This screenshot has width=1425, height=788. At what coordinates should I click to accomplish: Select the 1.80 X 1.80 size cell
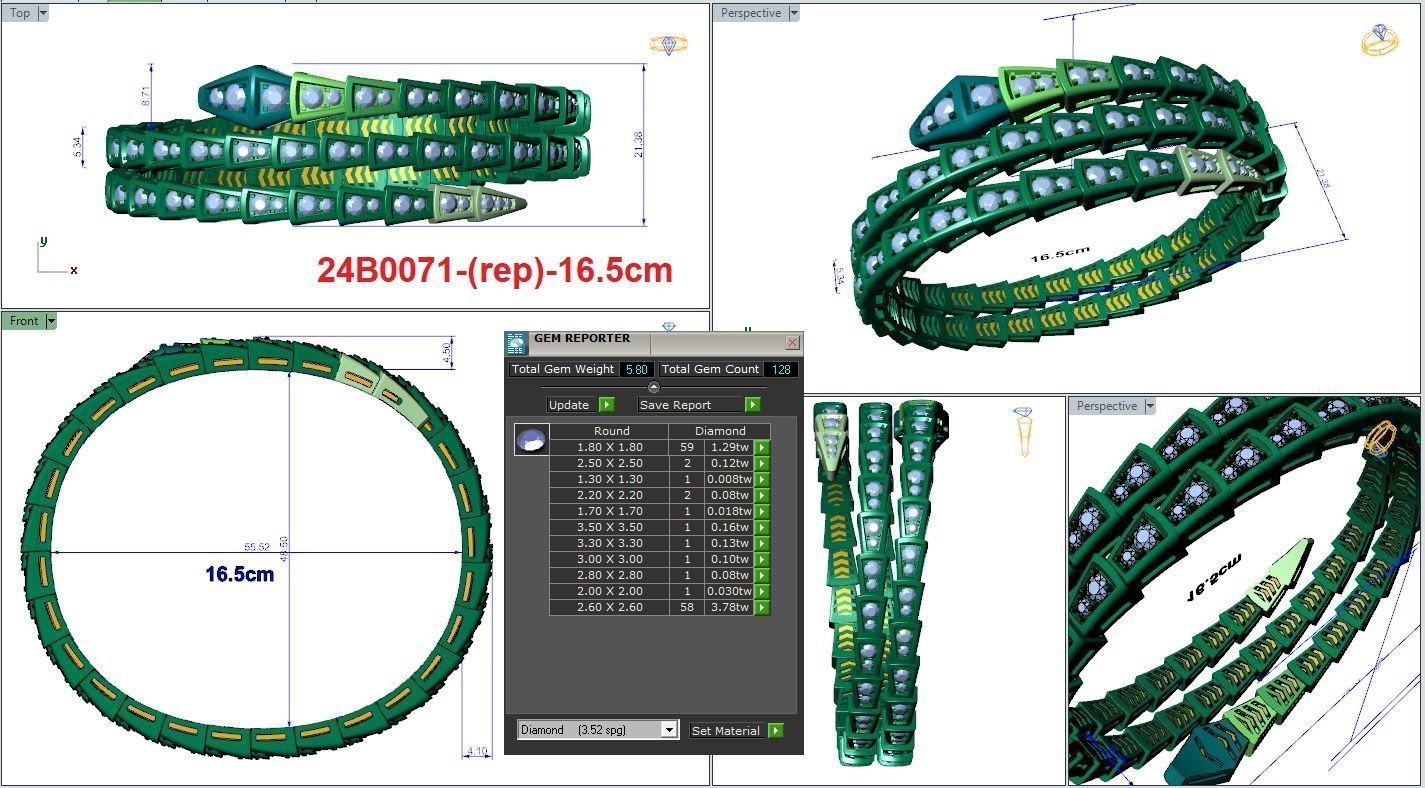point(610,447)
